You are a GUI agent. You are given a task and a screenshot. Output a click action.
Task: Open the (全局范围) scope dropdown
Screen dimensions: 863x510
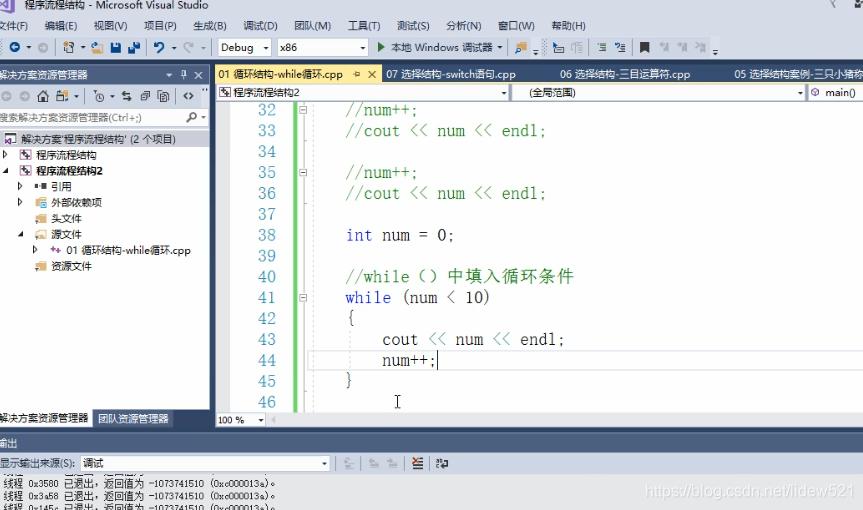pos(800,93)
